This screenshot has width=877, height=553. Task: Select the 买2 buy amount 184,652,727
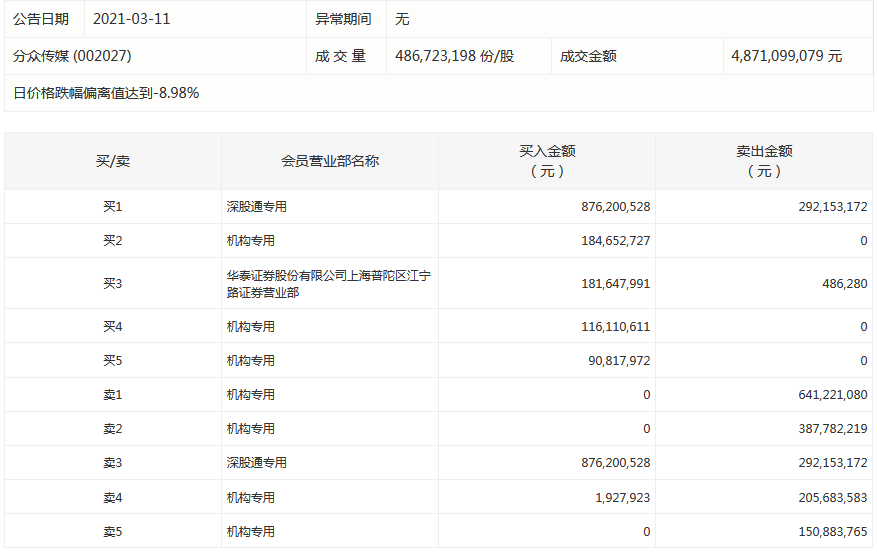tap(615, 241)
